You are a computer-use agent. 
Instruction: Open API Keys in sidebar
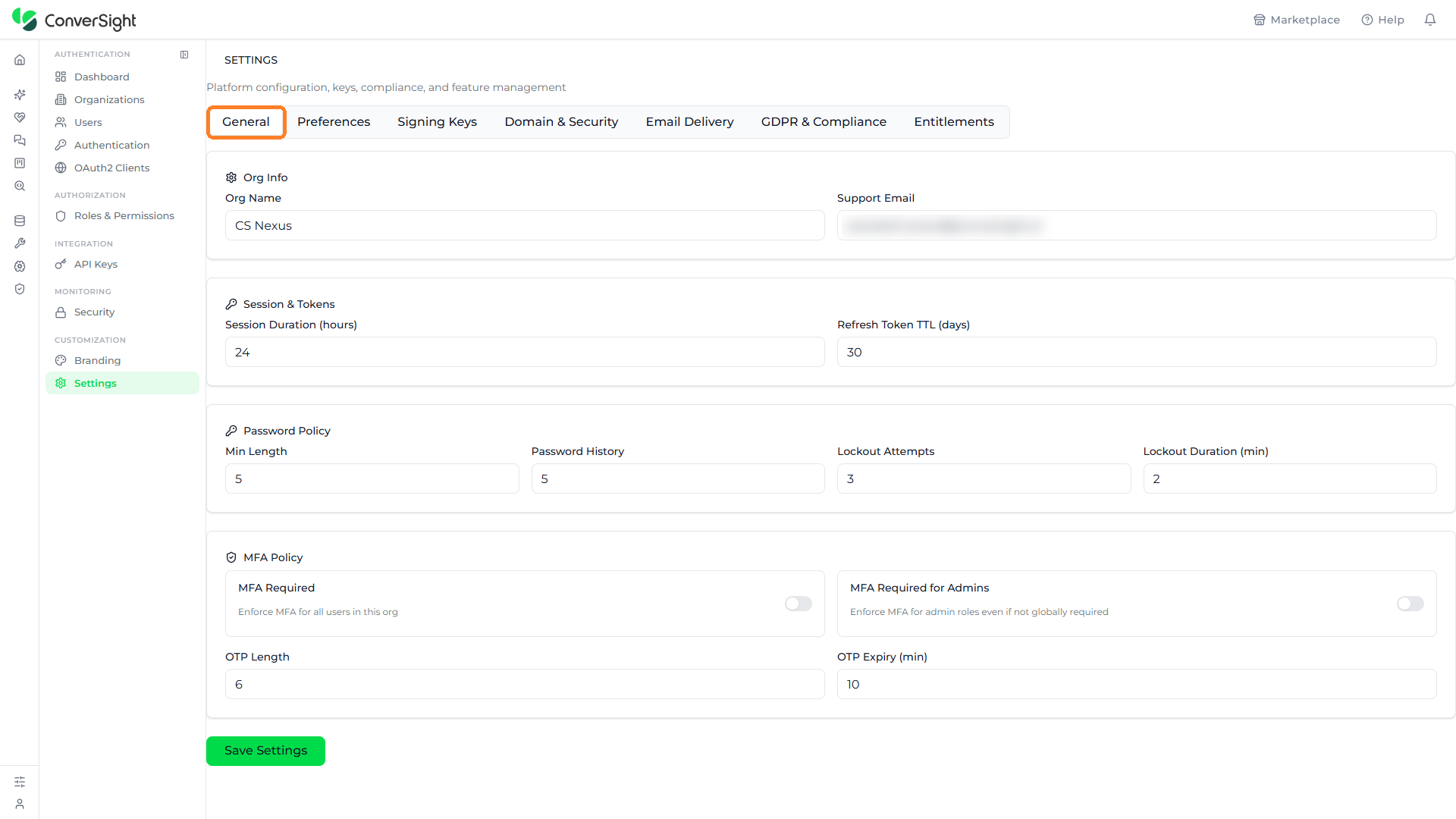tap(122, 264)
